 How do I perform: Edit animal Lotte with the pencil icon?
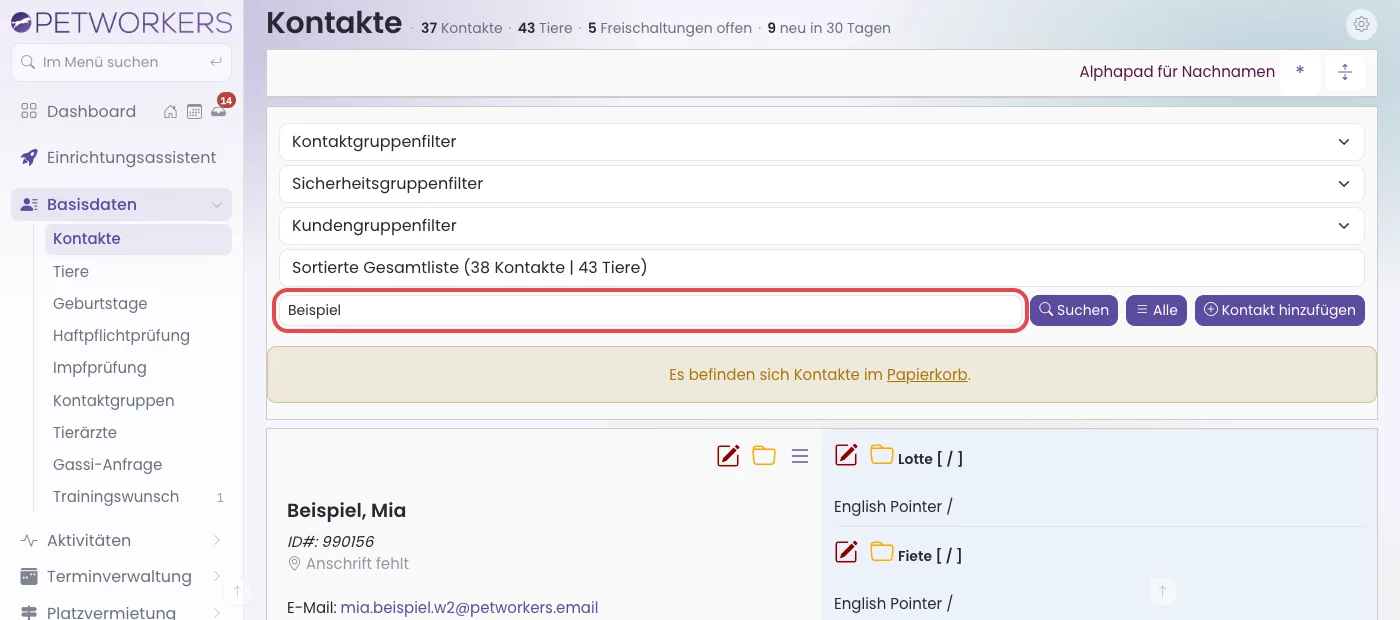point(846,455)
